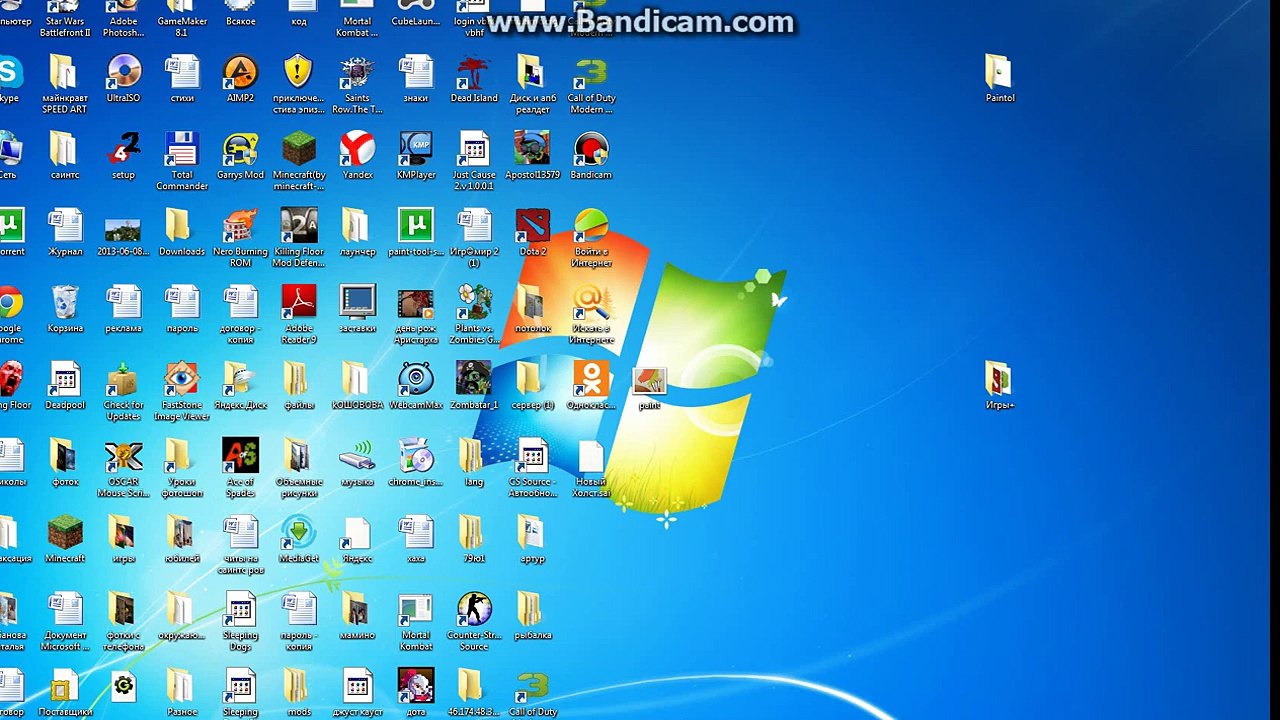
Task: Click the Adobe Photoshop shortcut
Action: tap(123, 19)
